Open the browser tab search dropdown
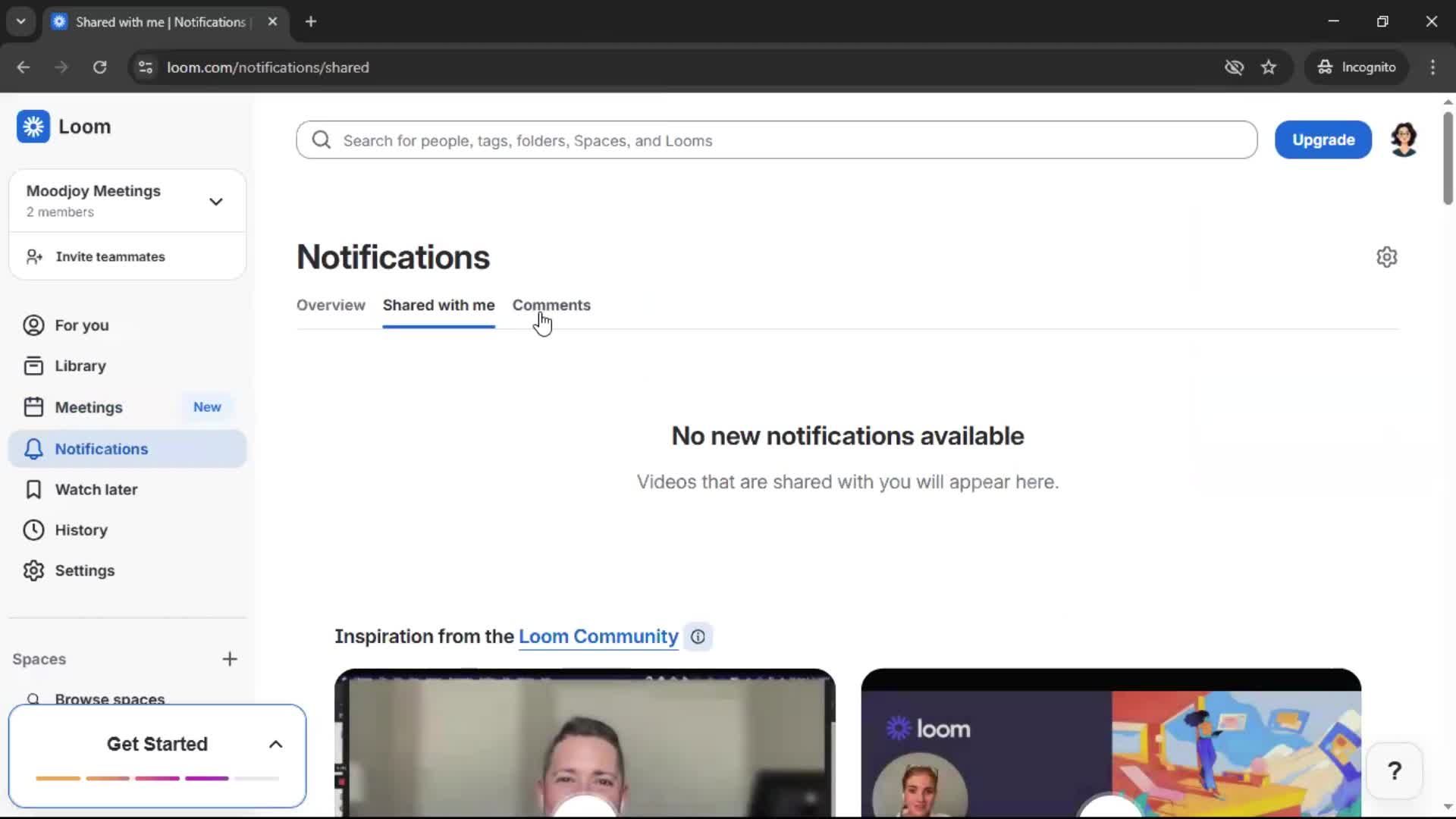The width and height of the screenshot is (1456, 819). (x=20, y=21)
